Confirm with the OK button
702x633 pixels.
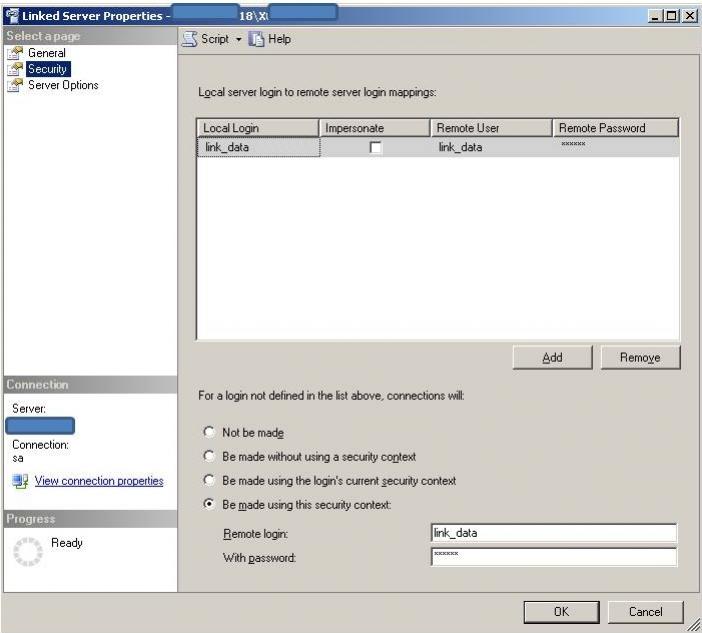561,612
